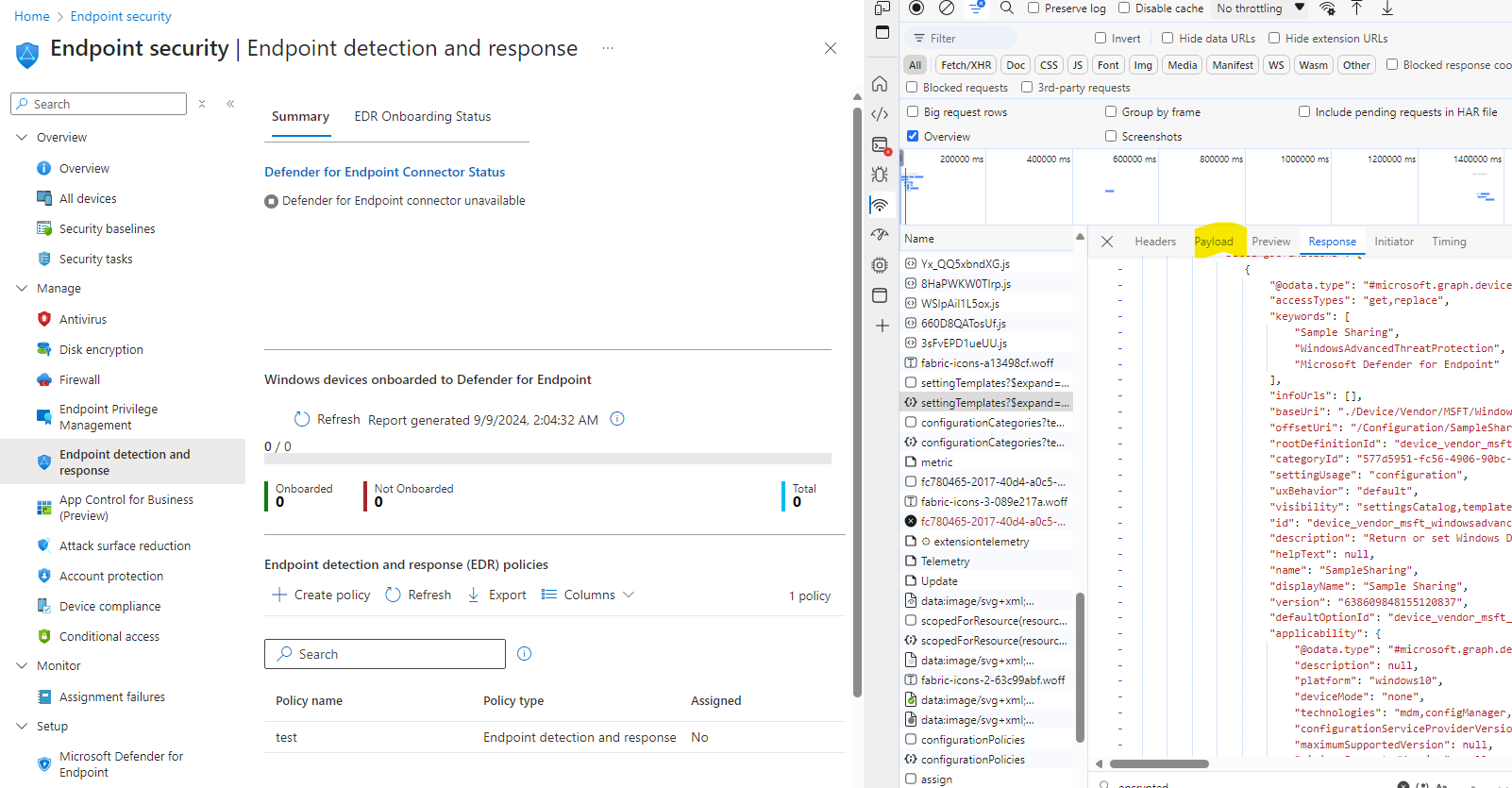1512x788 pixels.
Task: Open the Initiator tab
Action: 1394,242
